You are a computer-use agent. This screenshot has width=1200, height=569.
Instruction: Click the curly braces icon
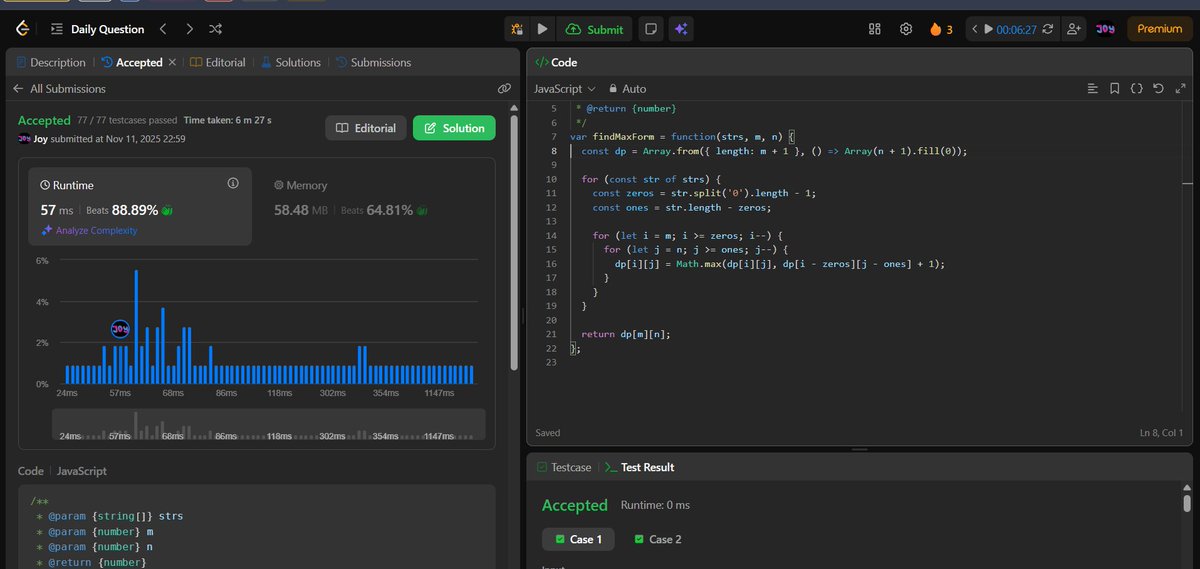[x=1137, y=89]
